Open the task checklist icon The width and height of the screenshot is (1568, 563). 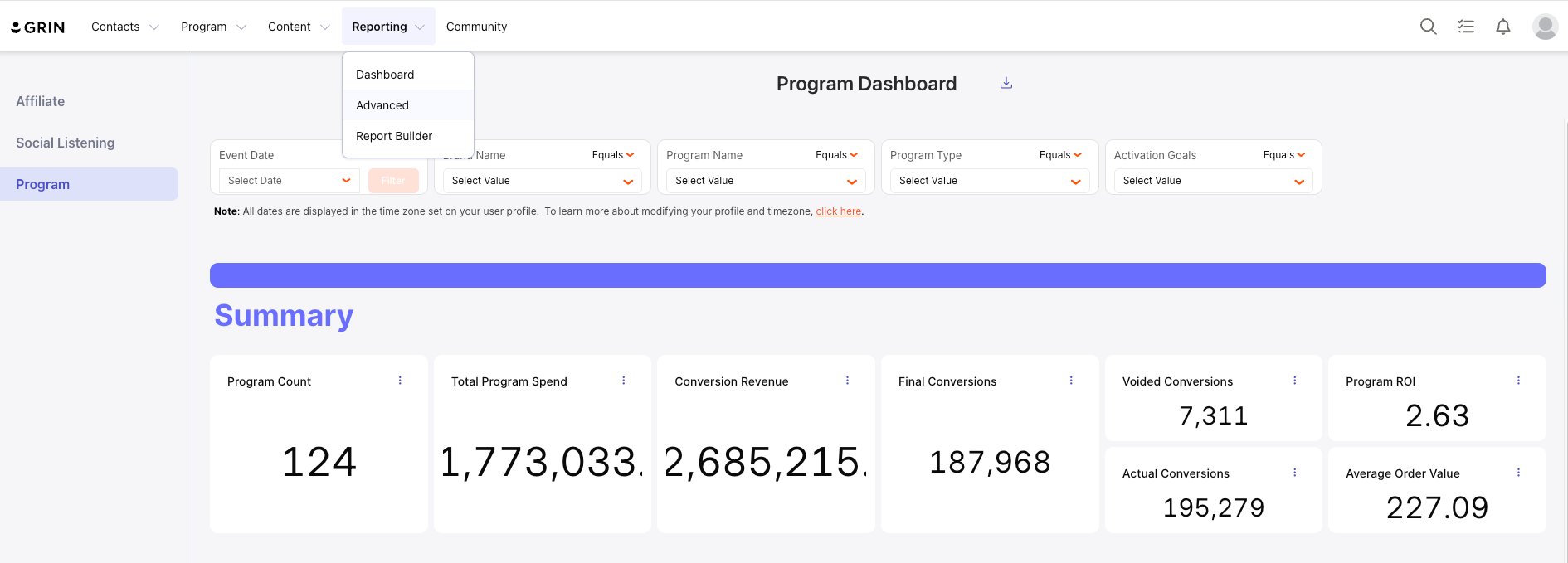pos(1466,27)
